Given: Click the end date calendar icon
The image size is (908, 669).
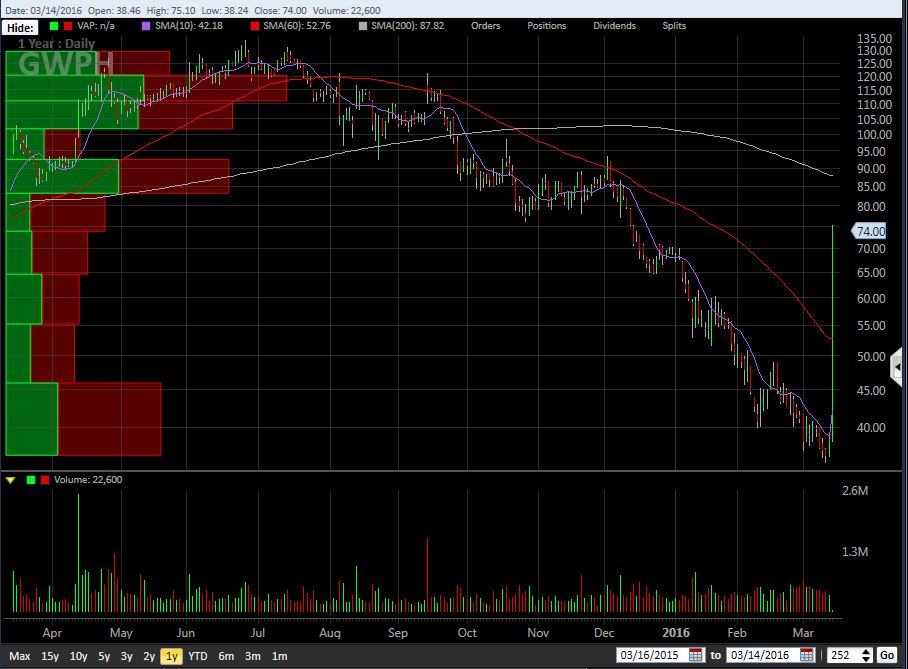Looking at the screenshot, I should coord(807,656).
